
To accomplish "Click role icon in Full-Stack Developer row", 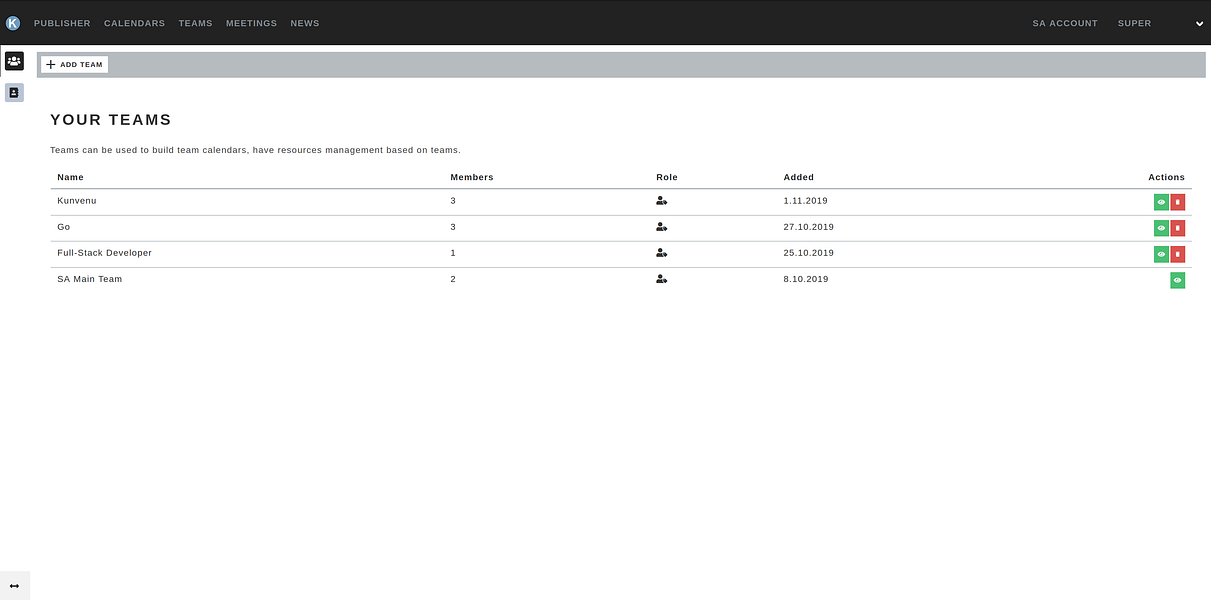I will (662, 253).
